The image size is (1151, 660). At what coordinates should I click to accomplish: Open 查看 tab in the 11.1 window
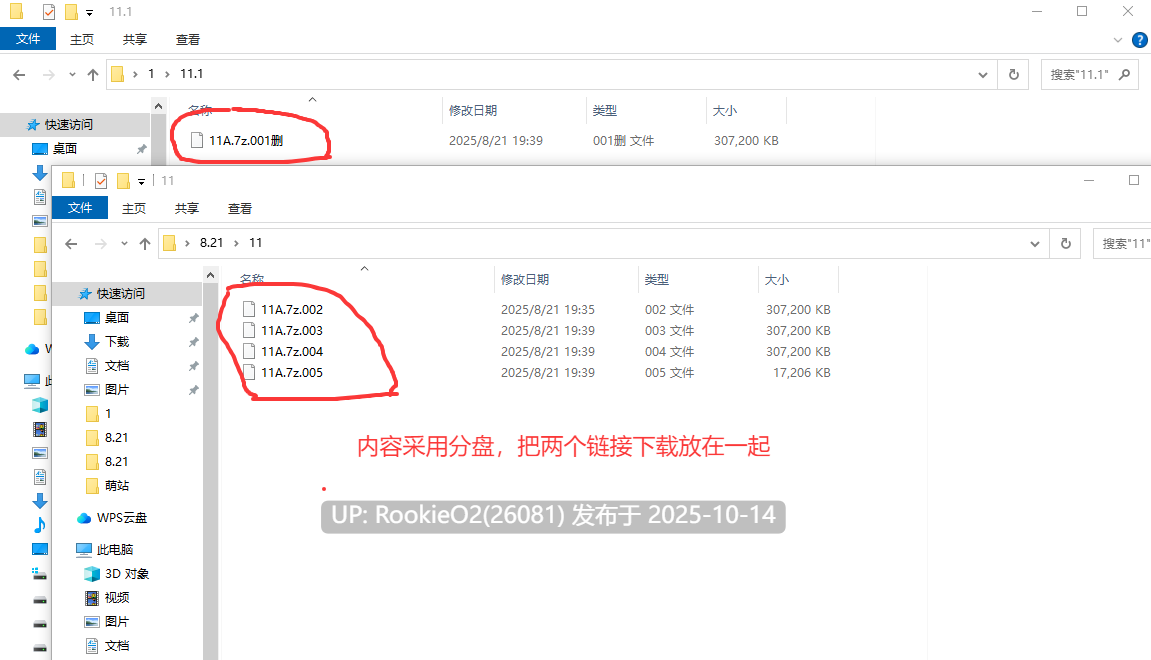[x=187, y=40]
